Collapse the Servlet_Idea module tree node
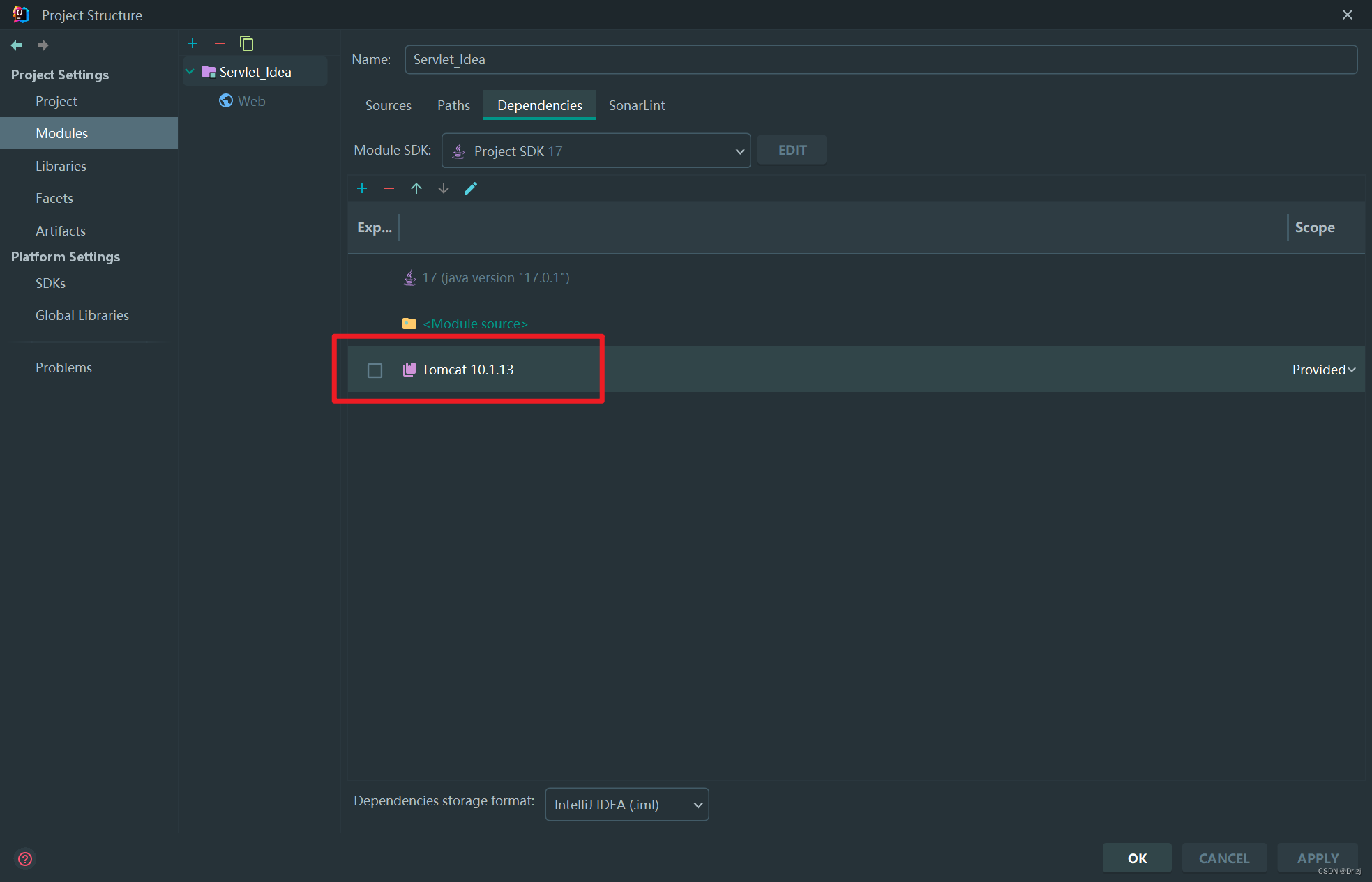 point(190,72)
